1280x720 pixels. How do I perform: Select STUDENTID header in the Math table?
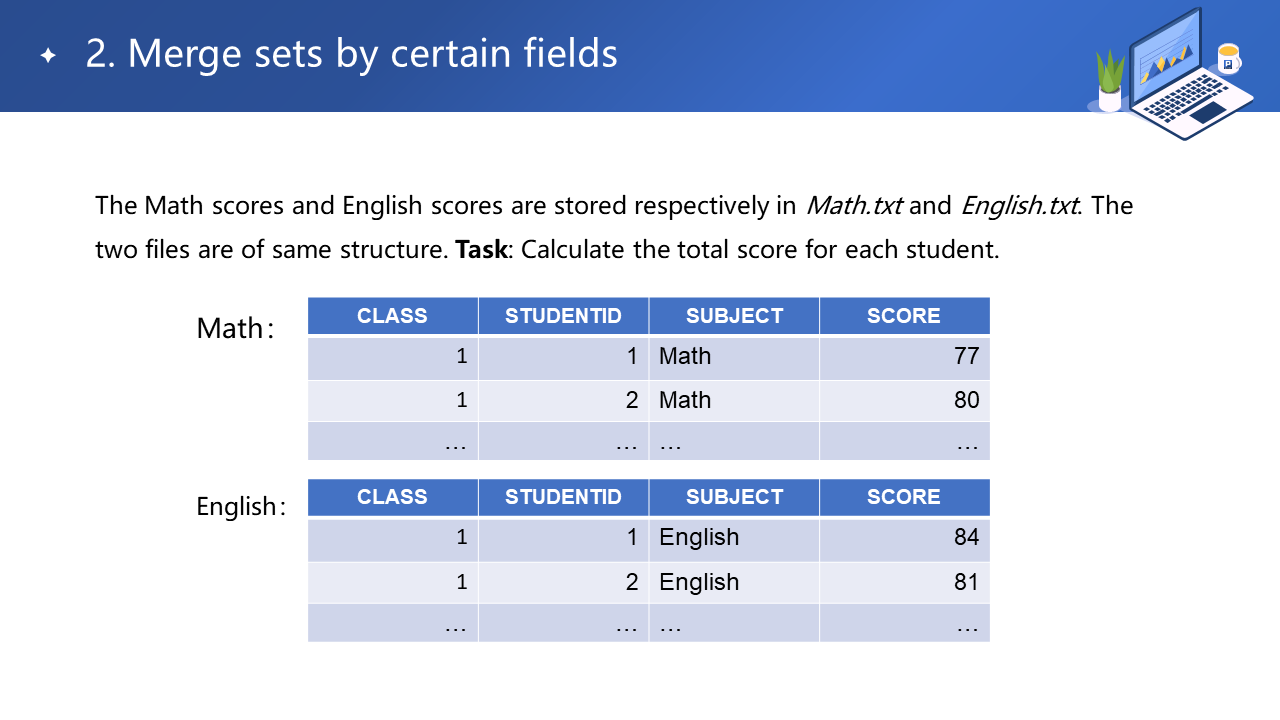tap(563, 316)
